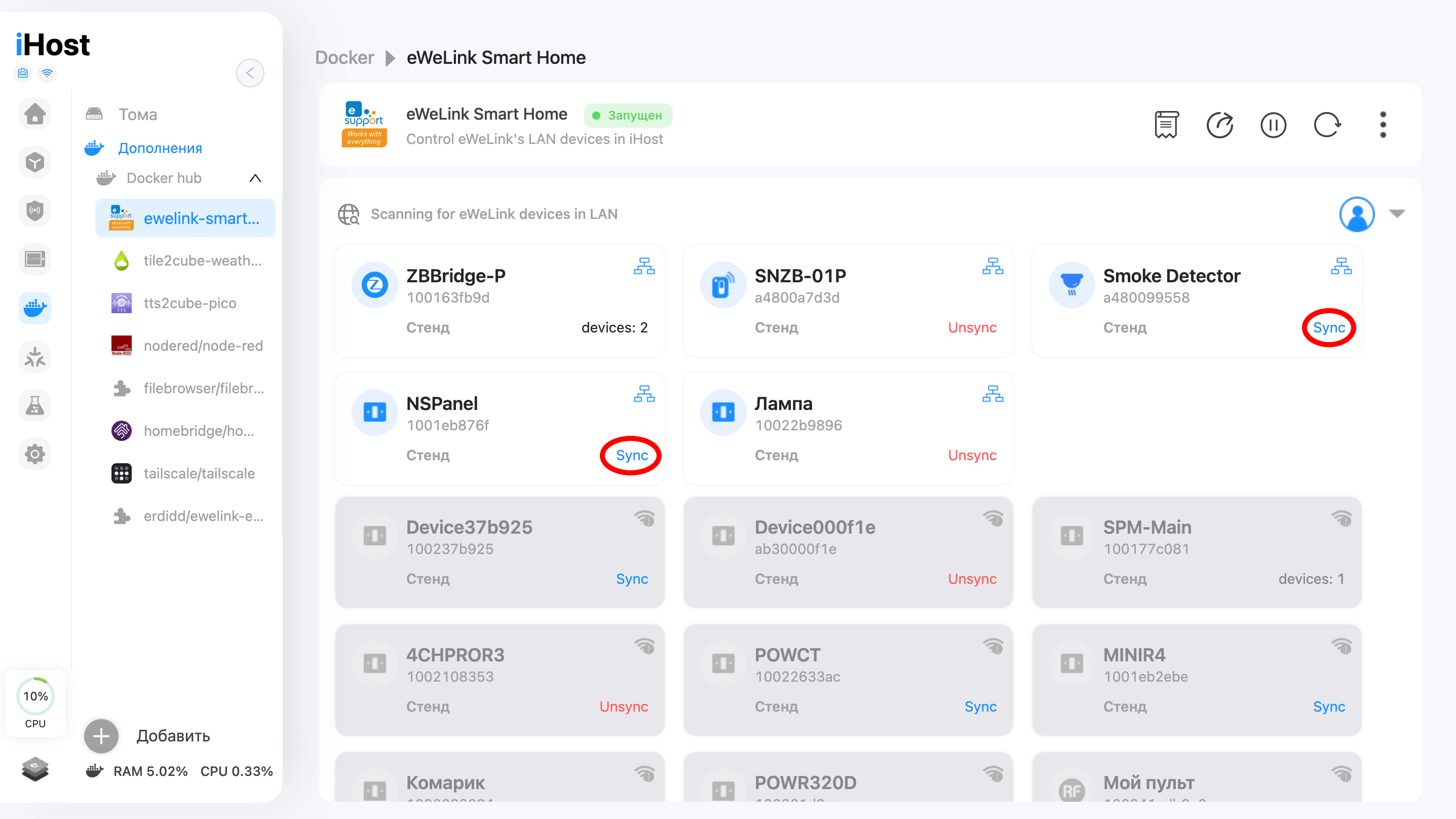
Task: Click SPM-Main 'devices: 1' text
Action: click(x=1311, y=579)
